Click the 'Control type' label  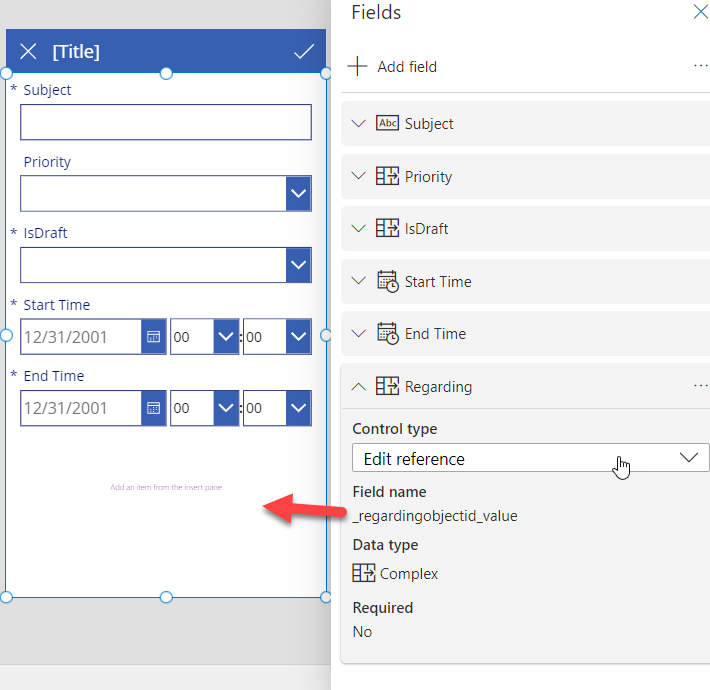tap(395, 429)
